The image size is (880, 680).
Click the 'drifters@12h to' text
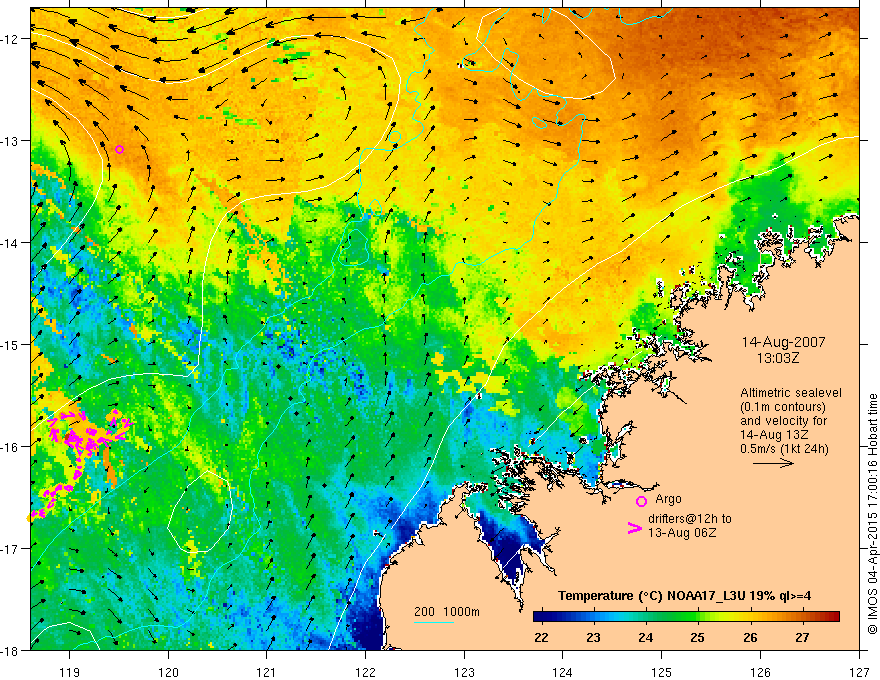(x=690, y=518)
